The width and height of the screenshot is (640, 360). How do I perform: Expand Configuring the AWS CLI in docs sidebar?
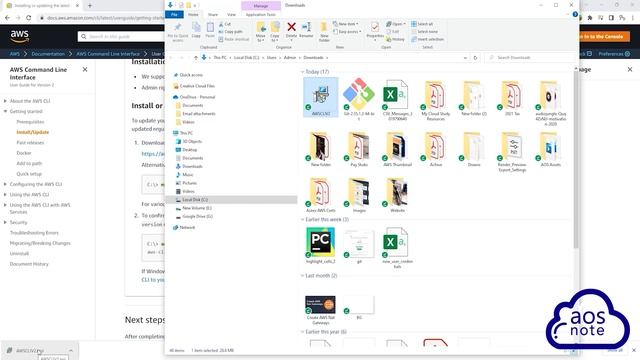(x=5, y=184)
